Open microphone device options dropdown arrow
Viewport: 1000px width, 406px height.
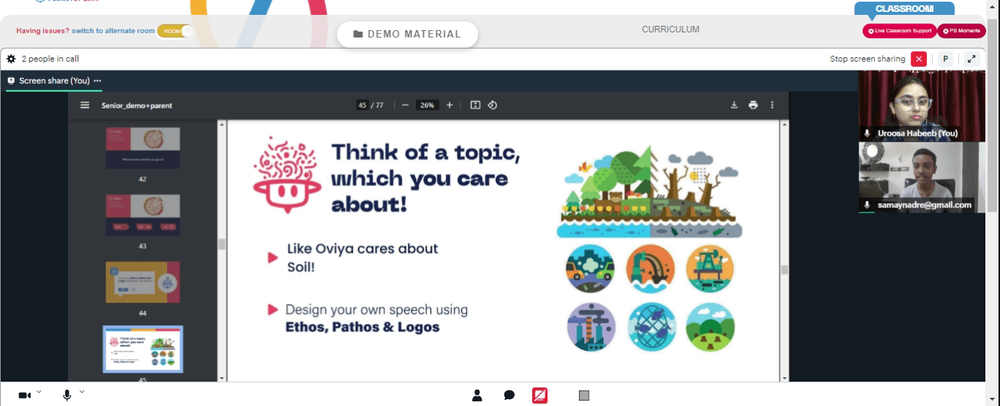82,392
